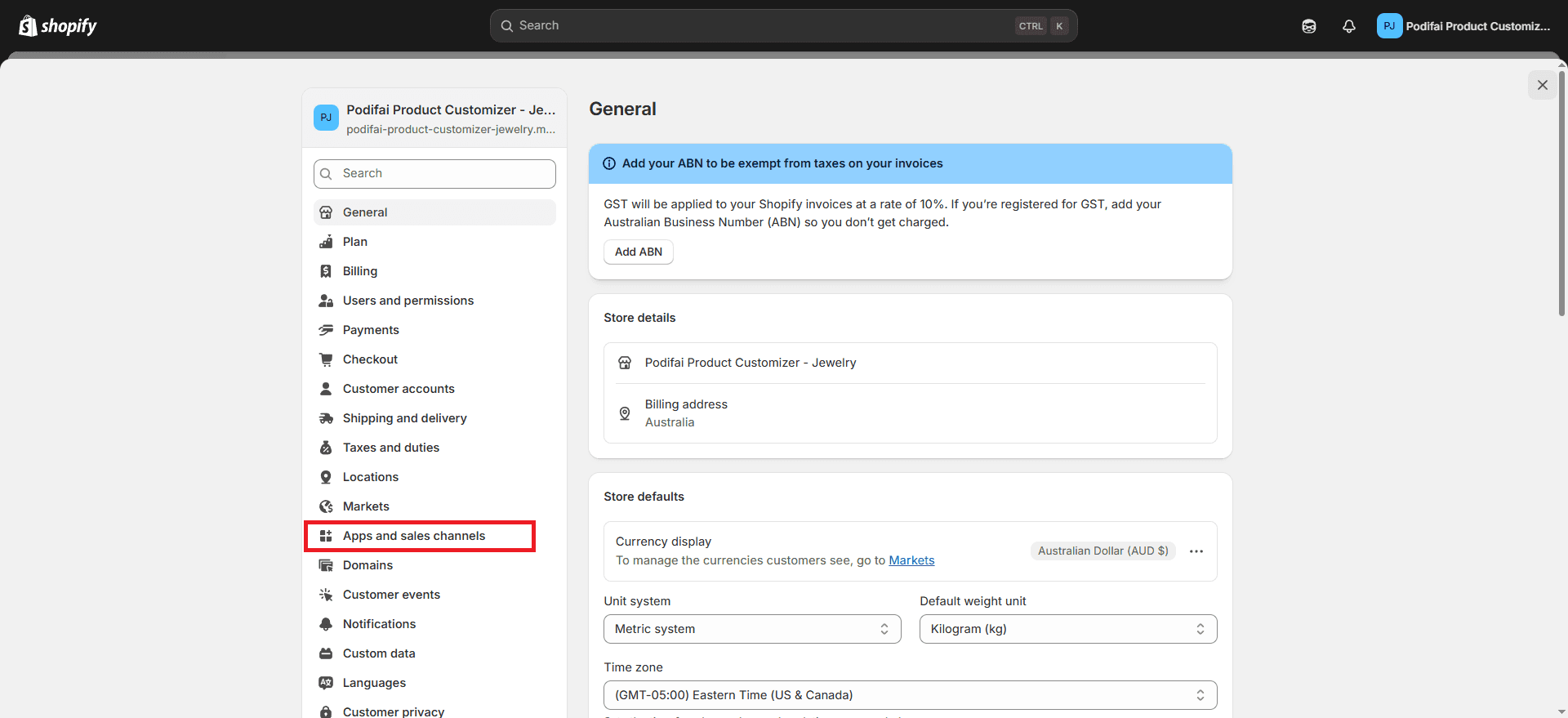Open the notifications bell
The image size is (1568, 718).
coord(1349,26)
